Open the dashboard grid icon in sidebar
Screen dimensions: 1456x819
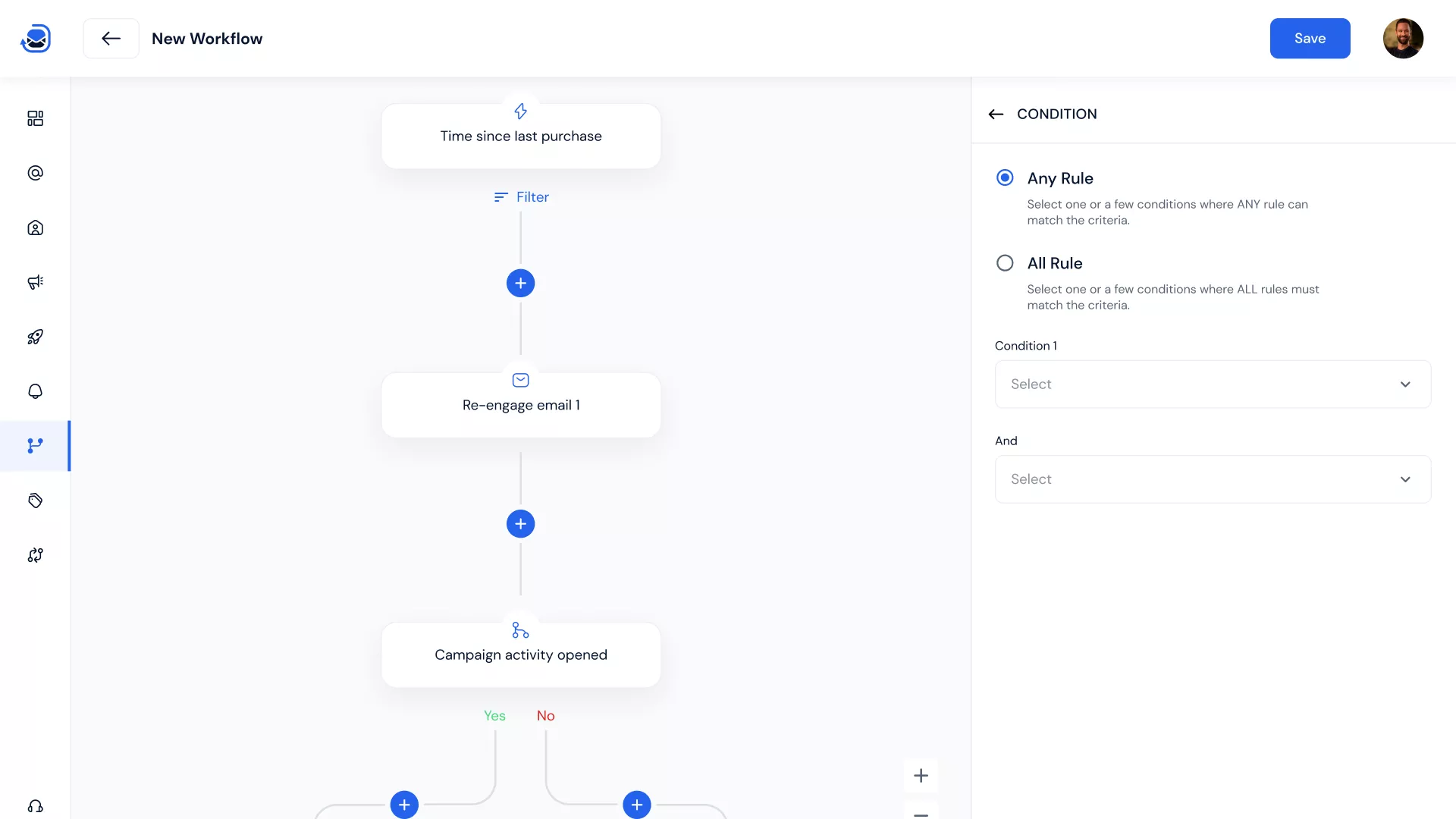pyautogui.click(x=35, y=118)
